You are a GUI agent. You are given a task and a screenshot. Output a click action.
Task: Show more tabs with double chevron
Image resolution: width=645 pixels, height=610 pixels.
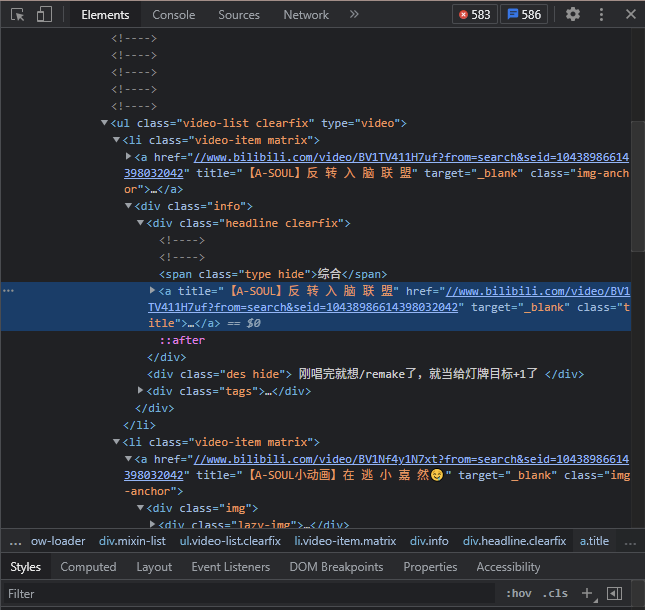tap(354, 14)
